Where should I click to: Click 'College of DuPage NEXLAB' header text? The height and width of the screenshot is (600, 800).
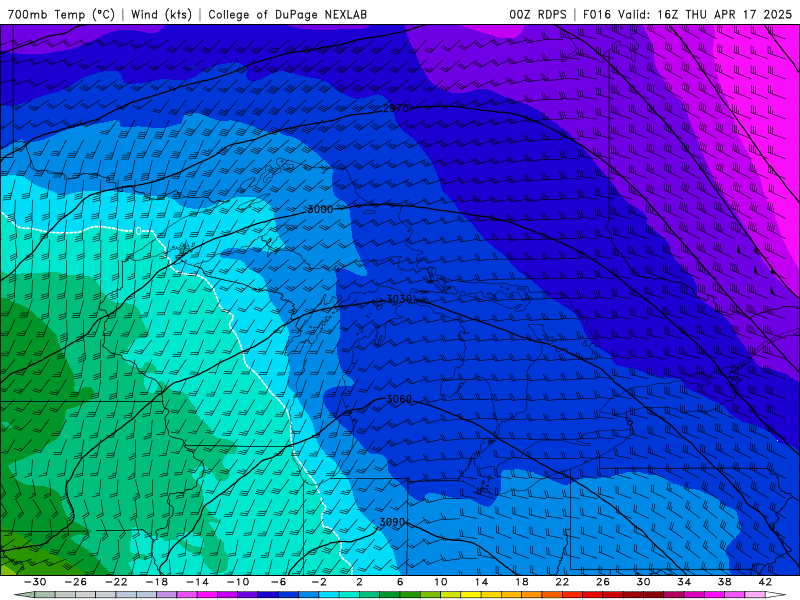(287, 14)
